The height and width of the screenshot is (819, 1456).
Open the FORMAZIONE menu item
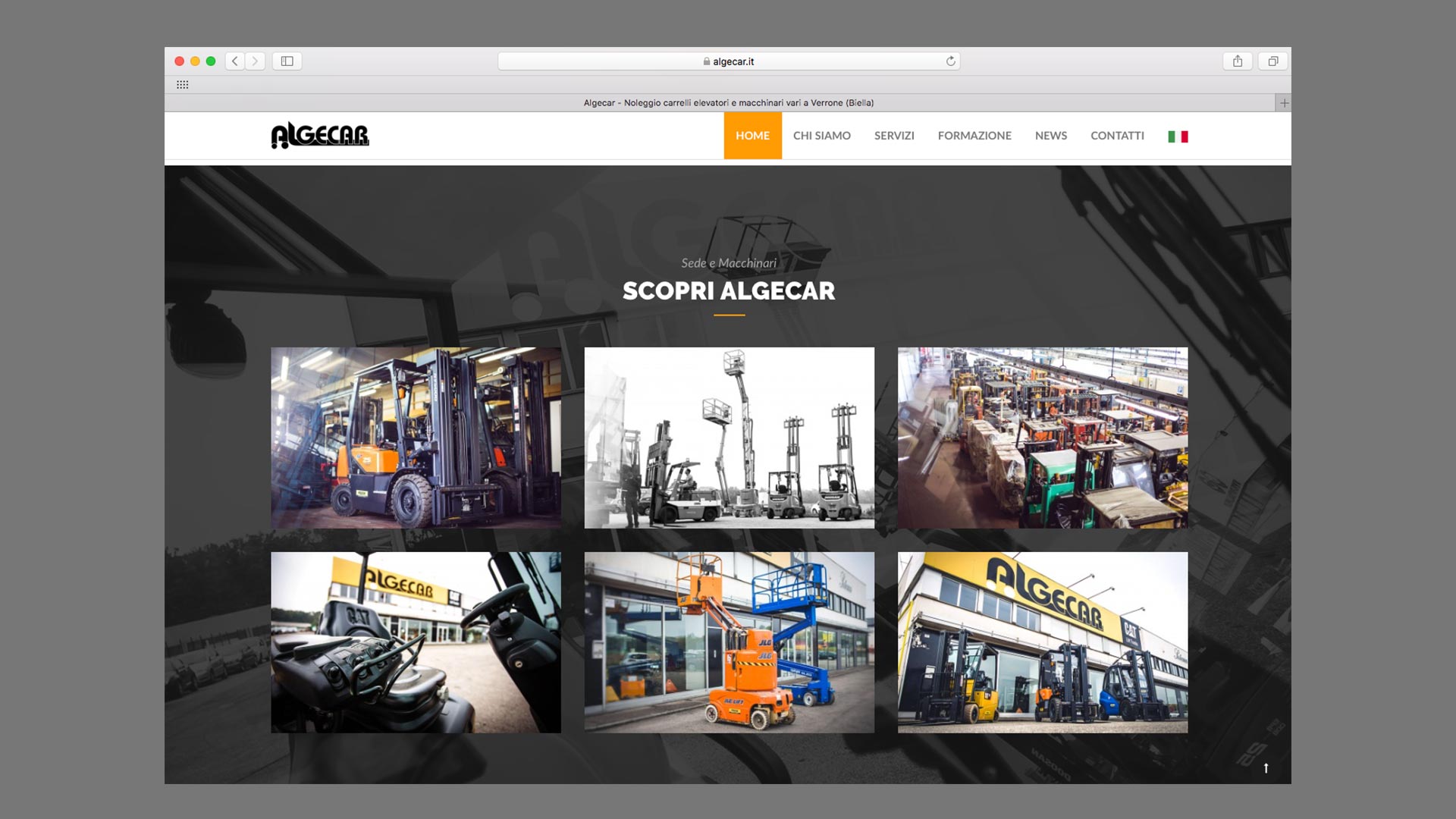pyautogui.click(x=974, y=136)
